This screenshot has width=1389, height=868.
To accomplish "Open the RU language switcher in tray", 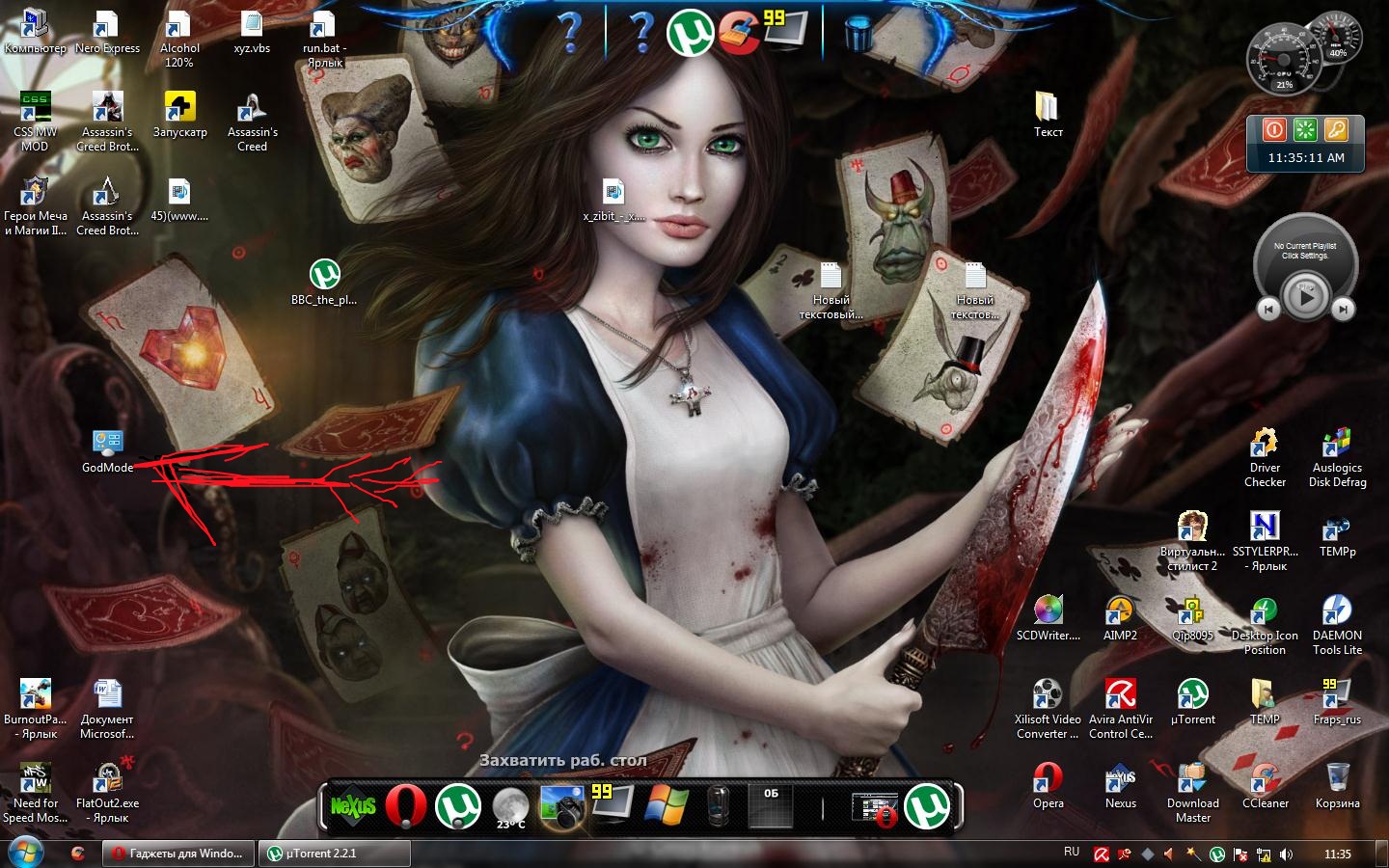I will coord(1072,853).
